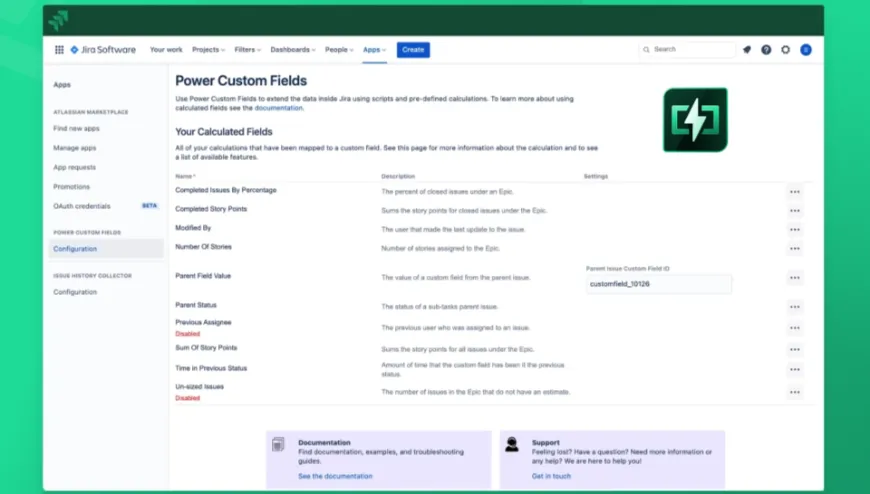
Task: Click the Description column header
Action: click(x=398, y=176)
